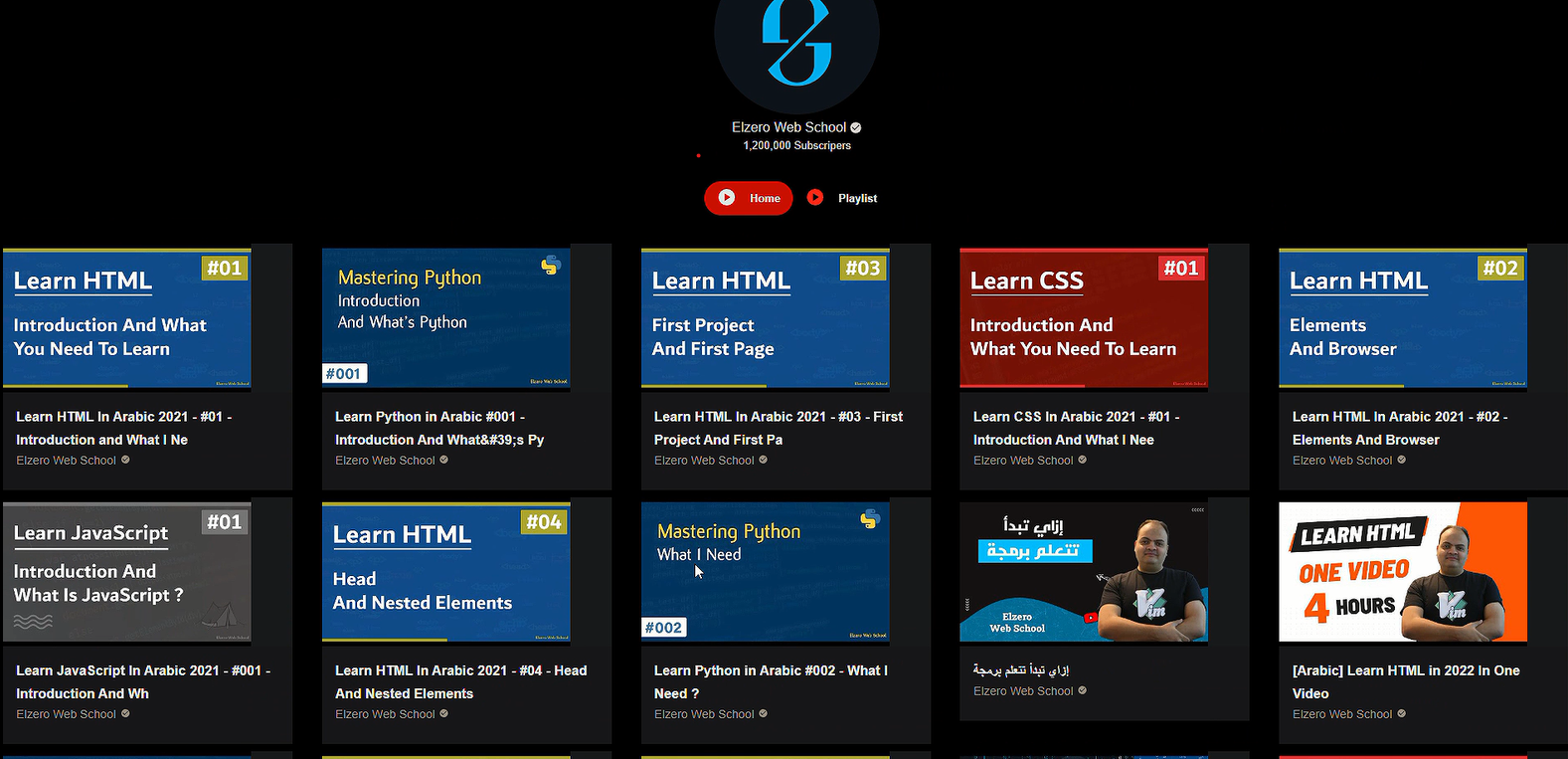Screen dimensions: 1568x759
Task: Click Elzero Web School name under Learn Python #001
Action: coord(385,461)
